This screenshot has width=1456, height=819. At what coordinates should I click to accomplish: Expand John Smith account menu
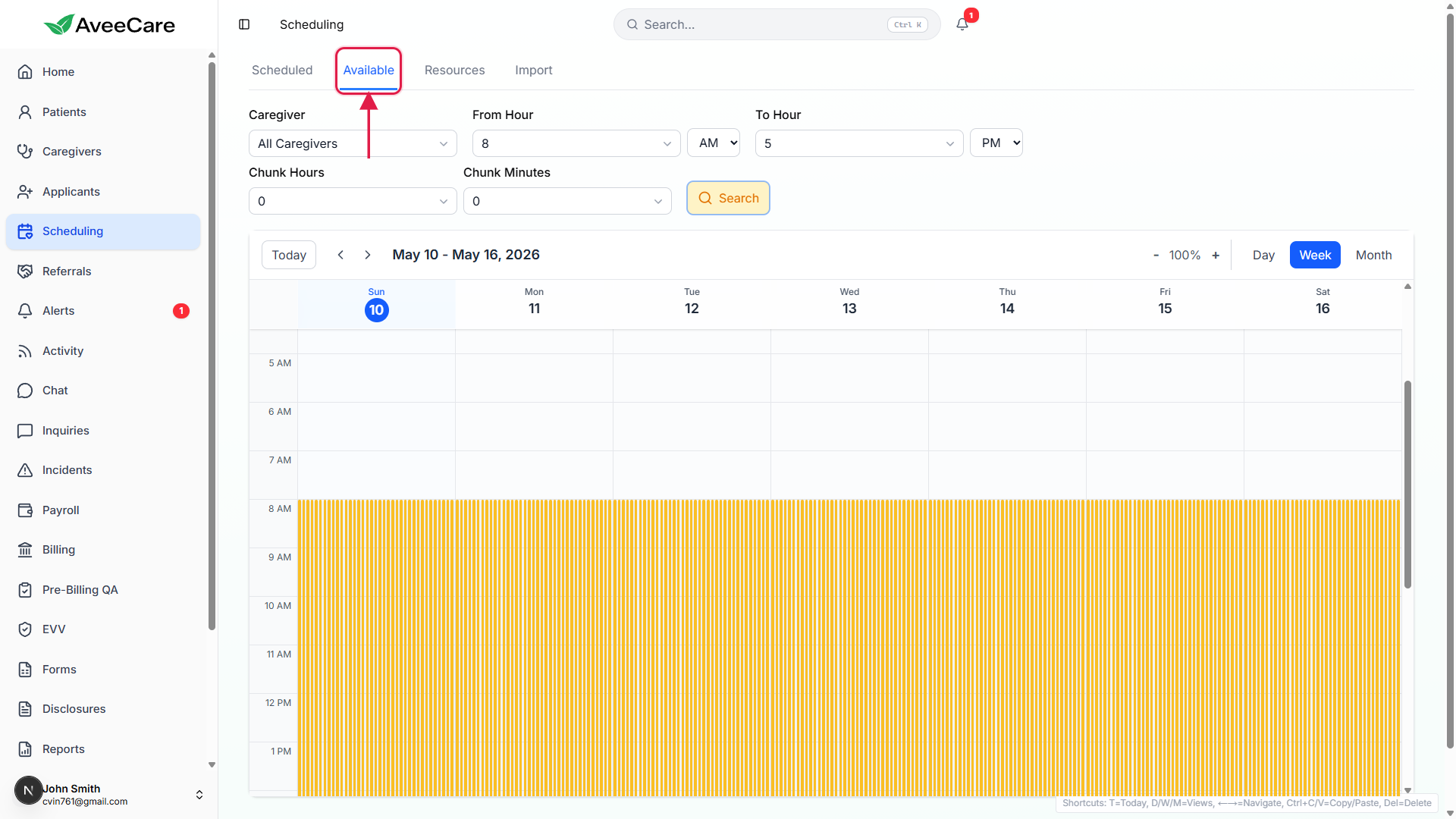point(199,795)
